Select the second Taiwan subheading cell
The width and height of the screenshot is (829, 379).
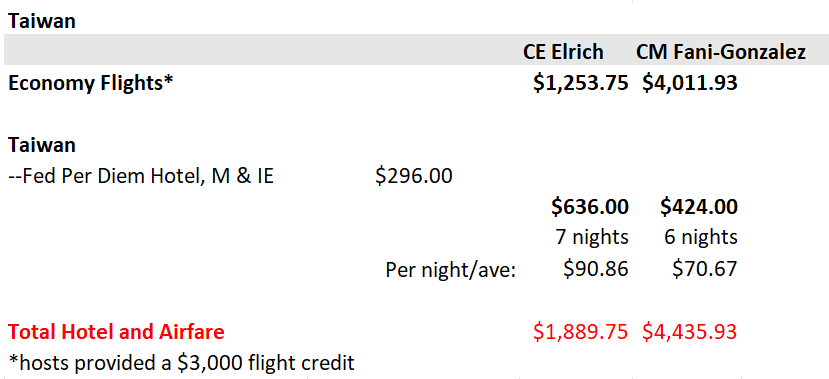(42, 145)
